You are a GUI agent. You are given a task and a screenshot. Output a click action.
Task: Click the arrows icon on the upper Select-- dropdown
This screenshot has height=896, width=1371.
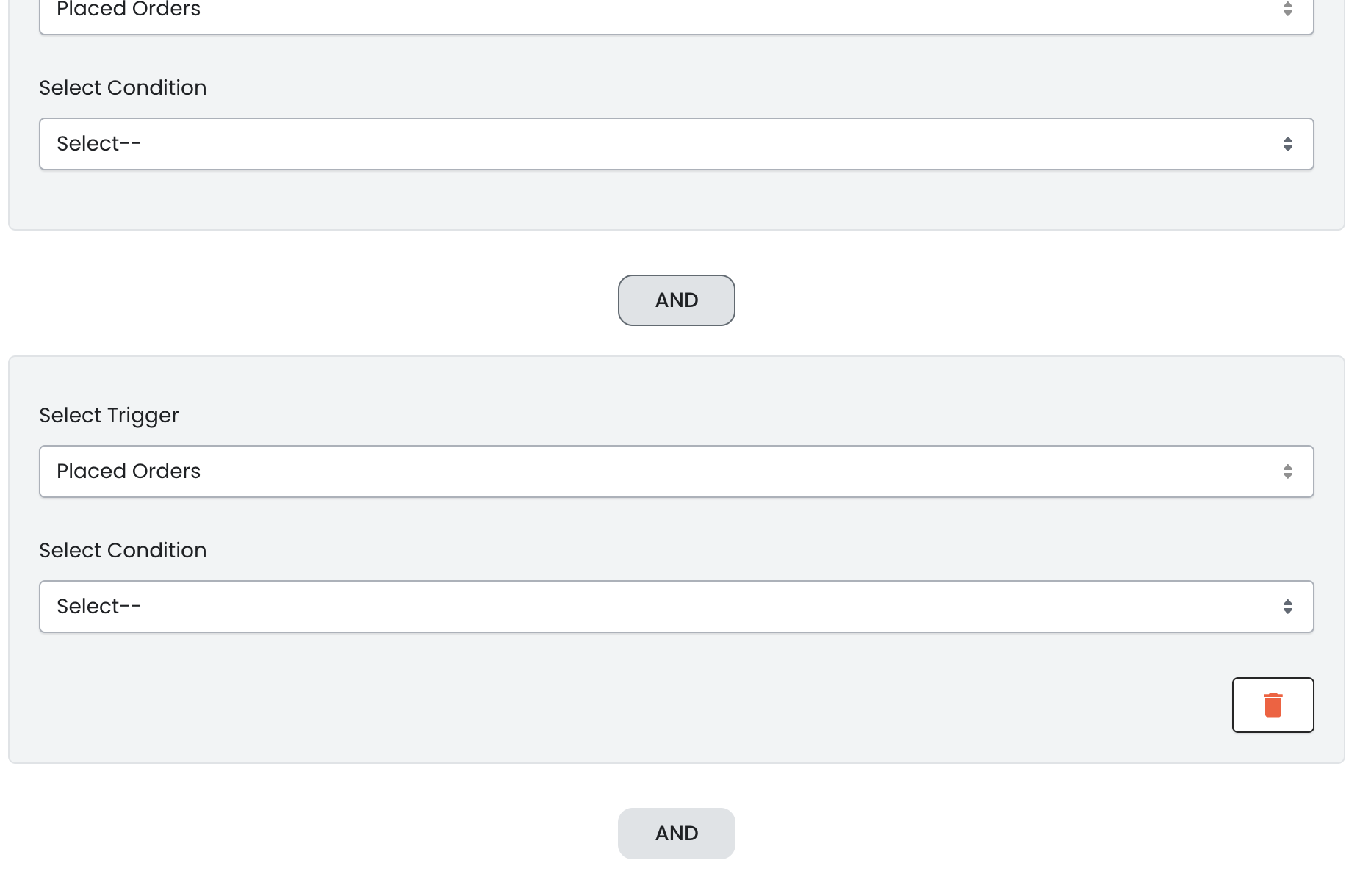(x=1287, y=144)
